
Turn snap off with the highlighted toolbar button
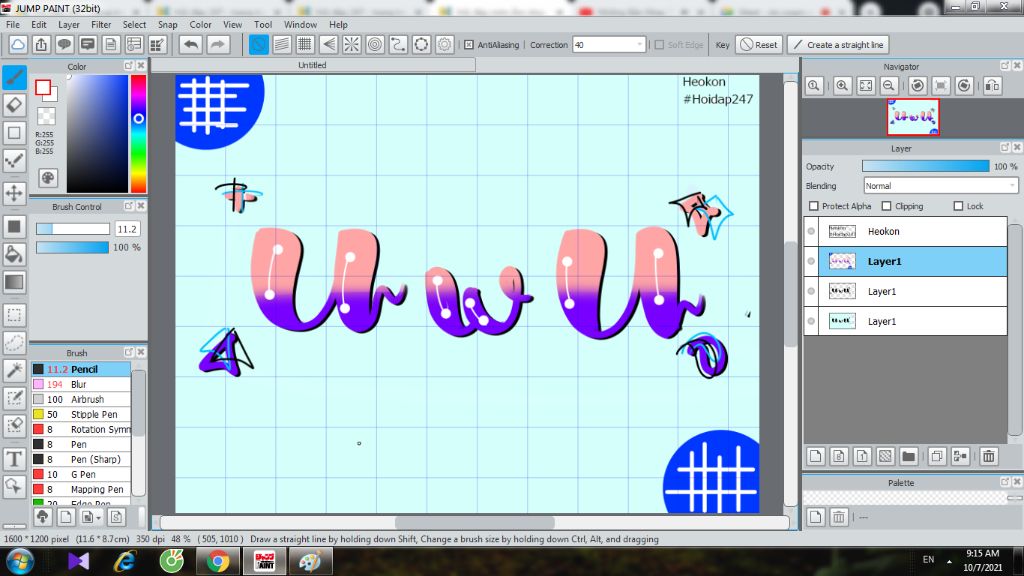coord(259,44)
